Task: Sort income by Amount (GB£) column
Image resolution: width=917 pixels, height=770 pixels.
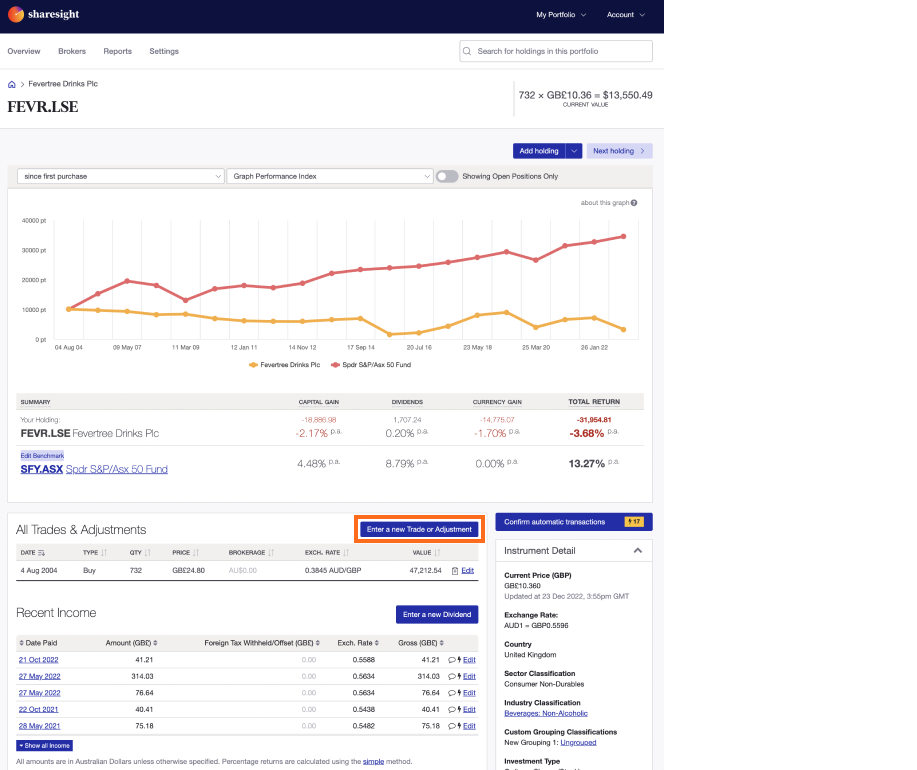Action: pos(131,643)
